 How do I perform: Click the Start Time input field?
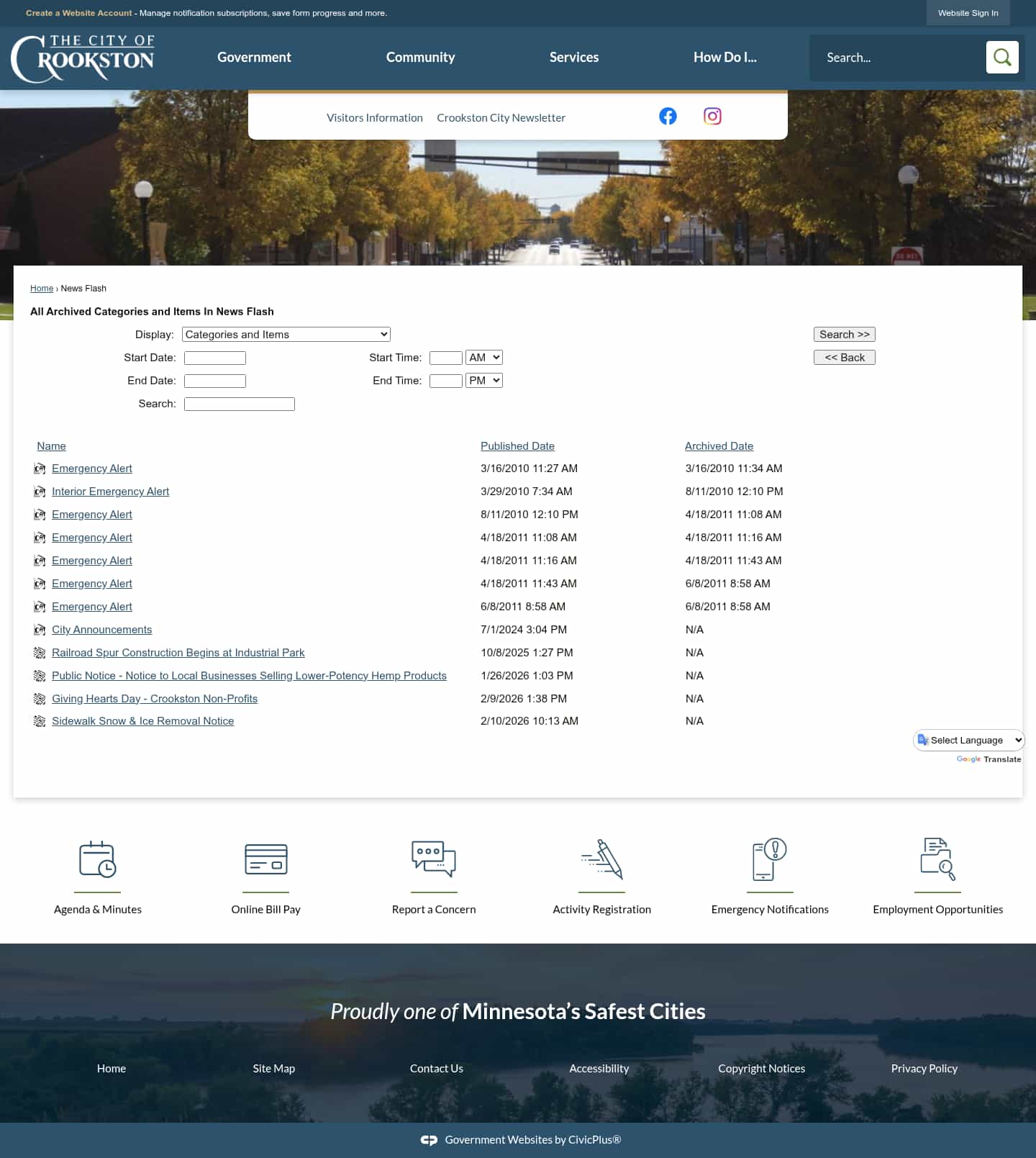[x=446, y=358]
